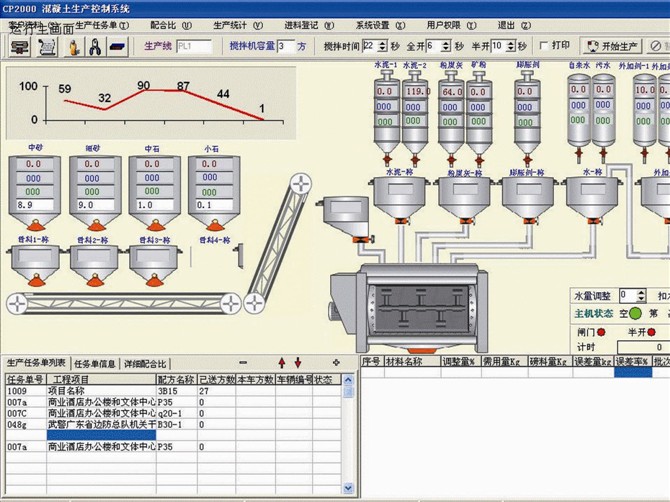Click the 任务单号 column header
The width and height of the screenshot is (670, 502).
[26, 379]
